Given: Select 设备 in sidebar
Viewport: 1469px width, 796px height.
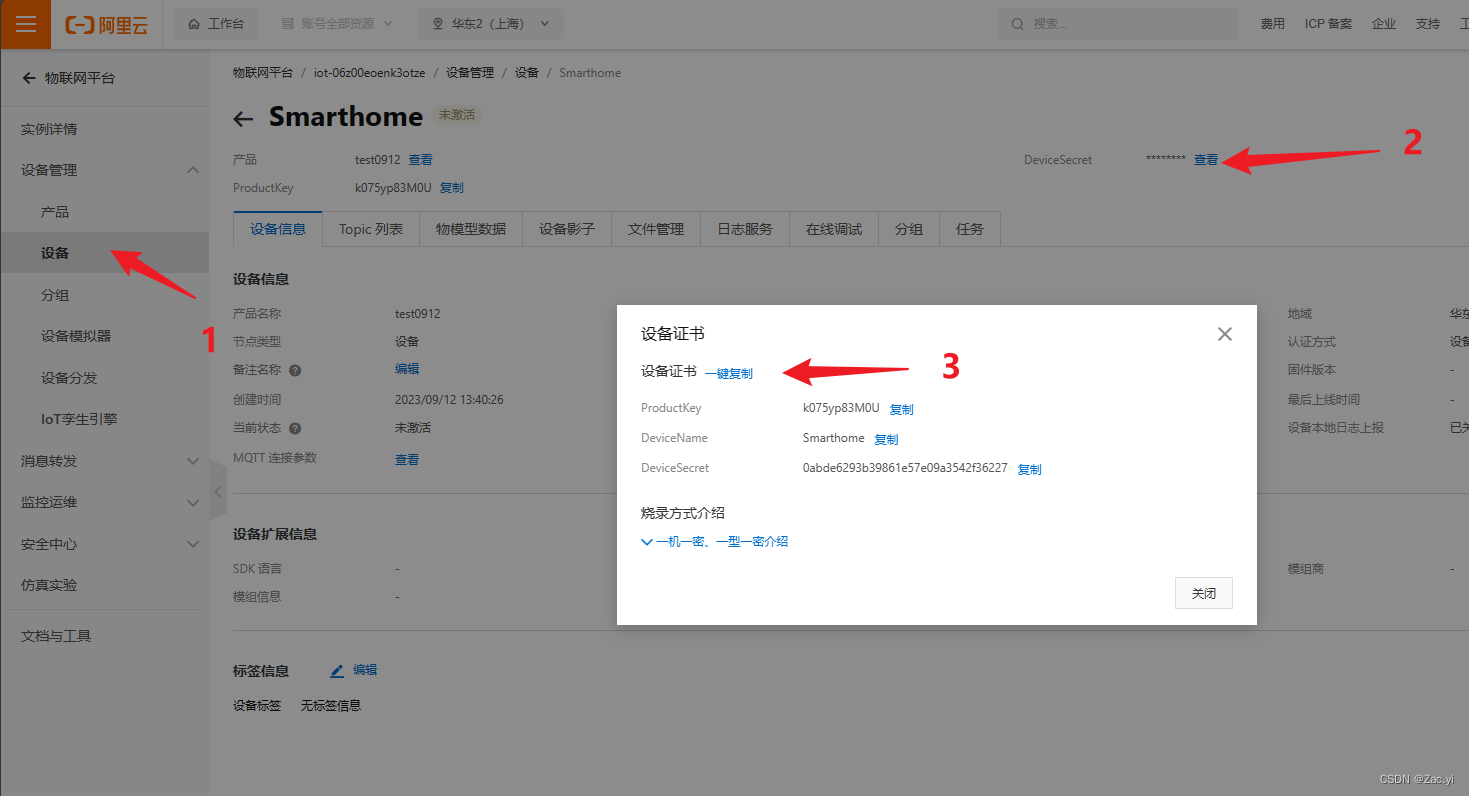Looking at the screenshot, I should point(105,253).
